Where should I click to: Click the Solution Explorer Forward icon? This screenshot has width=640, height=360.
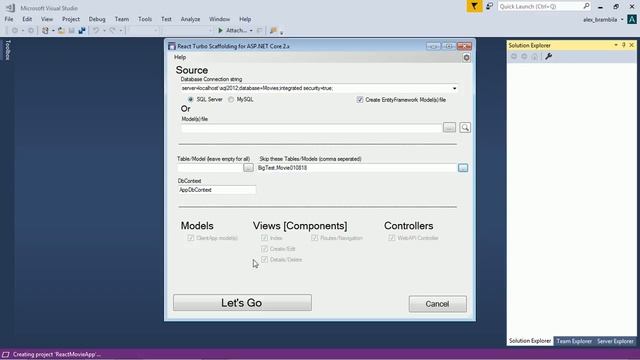(x=524, y=56)
